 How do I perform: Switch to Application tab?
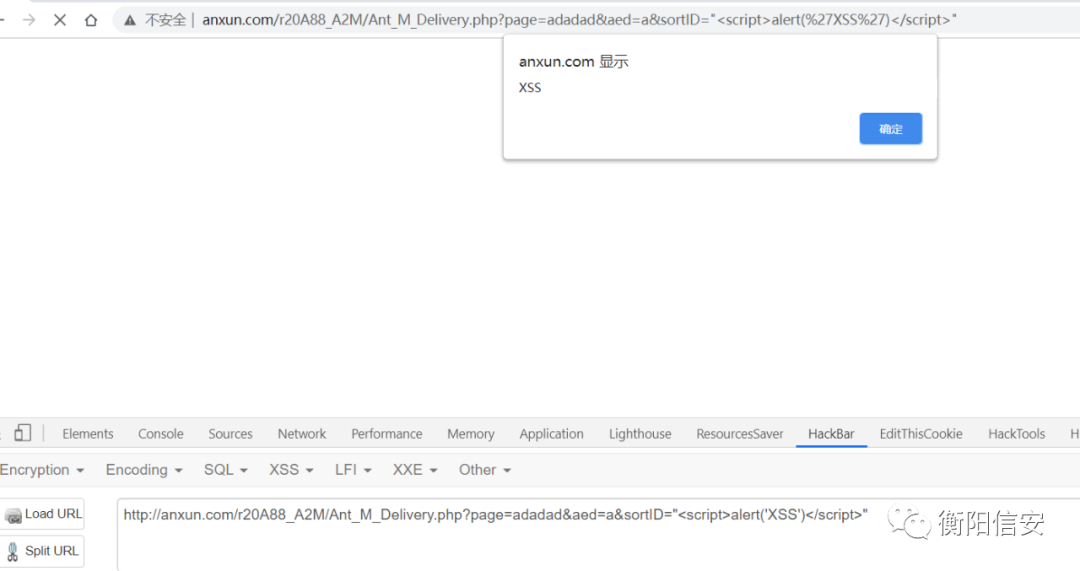coord(551,434)
